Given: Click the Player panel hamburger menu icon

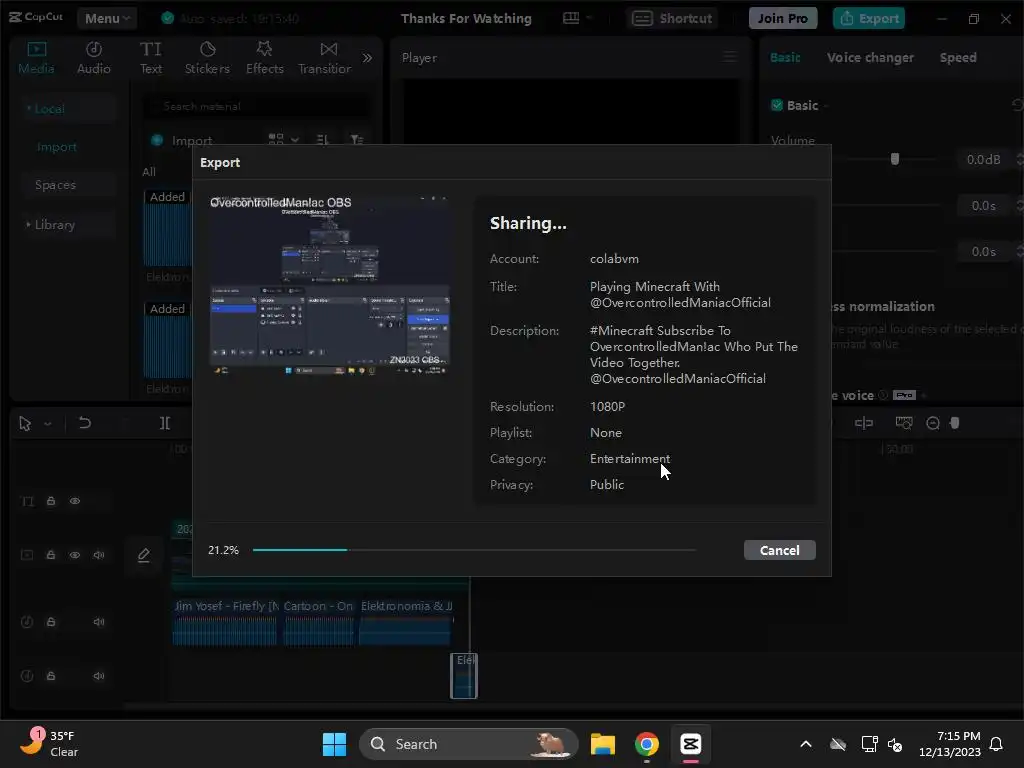Looking at the screenshot, I should pyautogui.click(x=730, y=57).
